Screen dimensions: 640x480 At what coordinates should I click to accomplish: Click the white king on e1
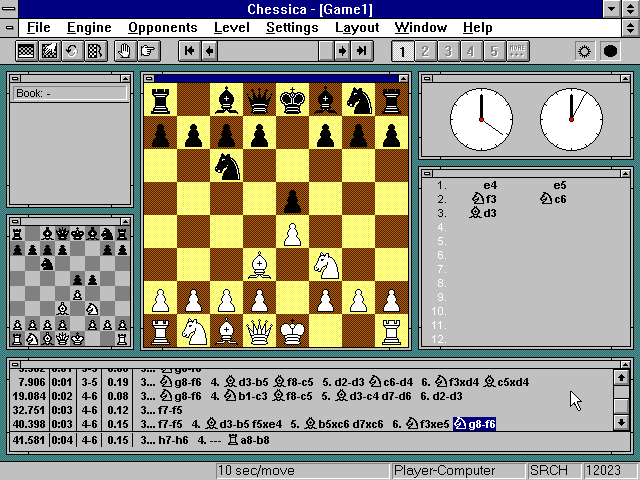(x=292, y=331)
